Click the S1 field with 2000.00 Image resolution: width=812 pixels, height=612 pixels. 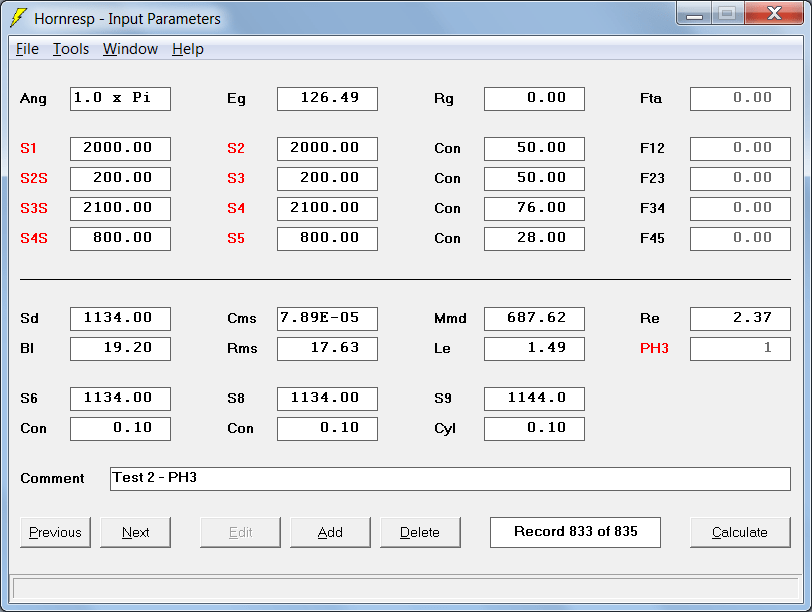[x=120, y=149]
